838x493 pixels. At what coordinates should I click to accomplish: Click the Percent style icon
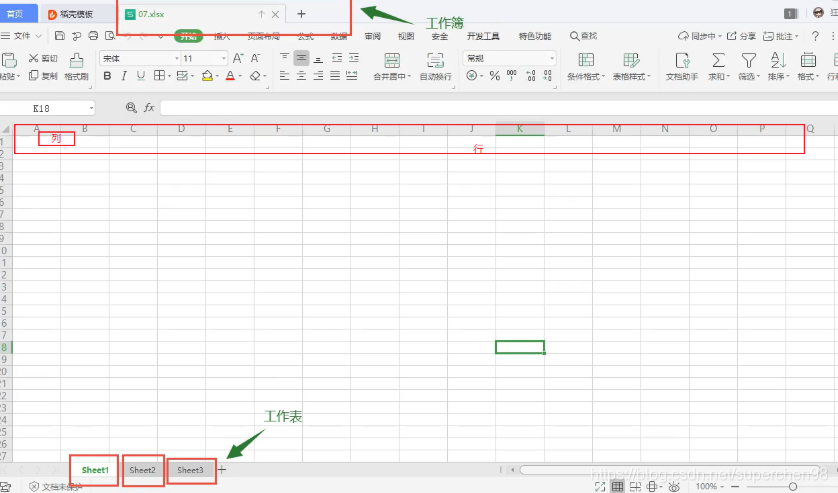point(495,76)
